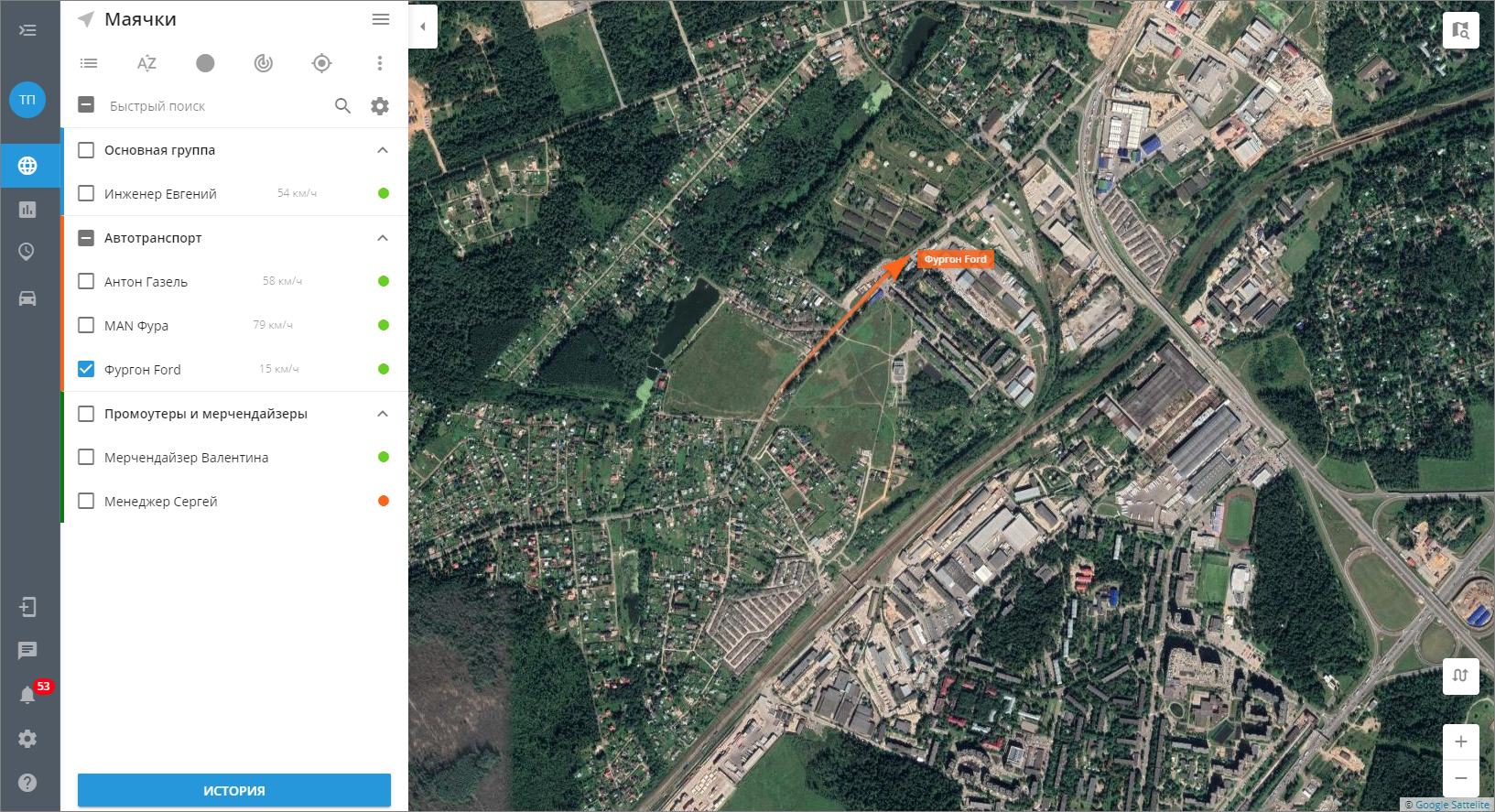
Task: Open the reports chart icon in sidebar
Action: click(x=27, y=210)
